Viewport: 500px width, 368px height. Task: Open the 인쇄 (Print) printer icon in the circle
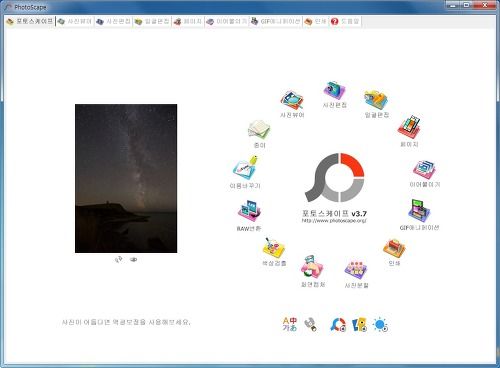pos(394,248)
